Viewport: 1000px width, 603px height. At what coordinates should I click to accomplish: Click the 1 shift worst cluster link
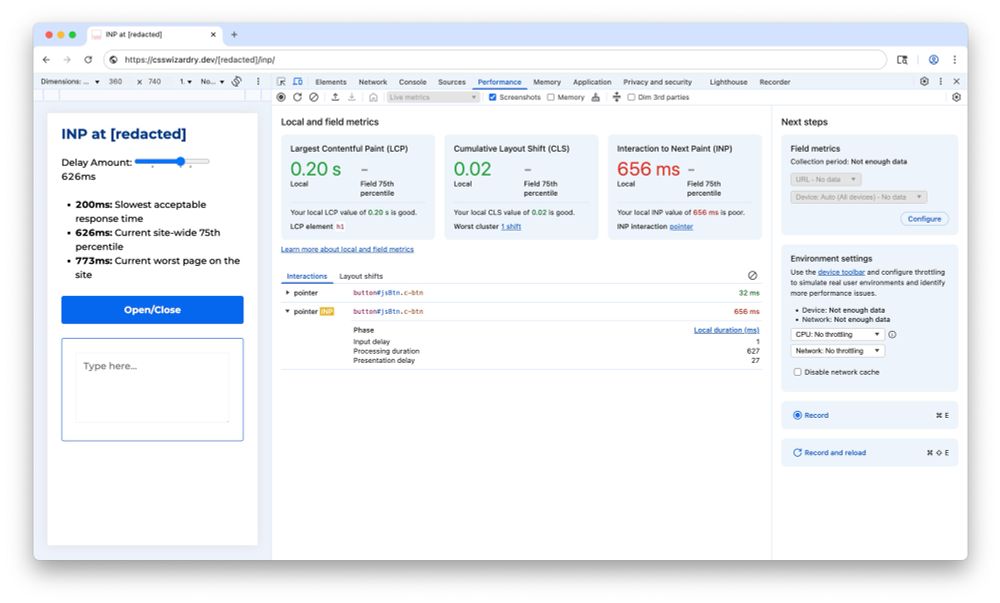click(x=511, y=226)
